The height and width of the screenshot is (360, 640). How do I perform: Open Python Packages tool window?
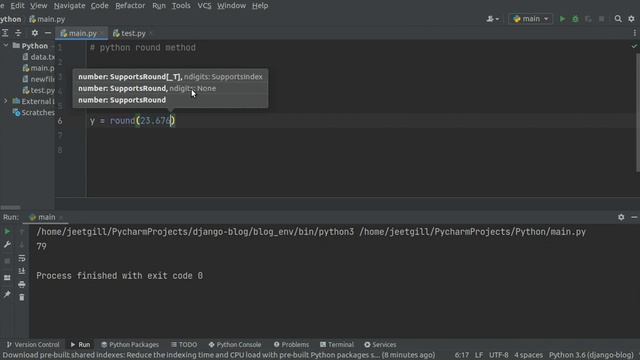click(x=130, y=344)
